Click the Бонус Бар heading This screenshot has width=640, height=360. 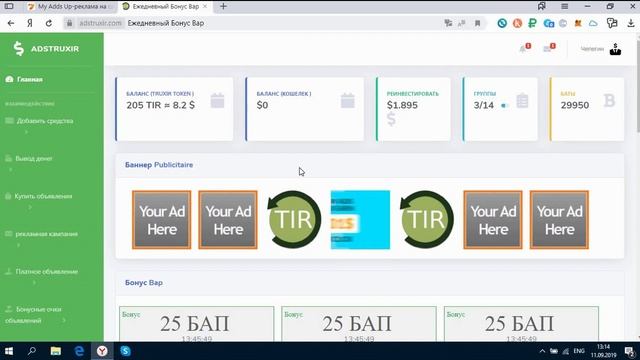tap(144, 282)
